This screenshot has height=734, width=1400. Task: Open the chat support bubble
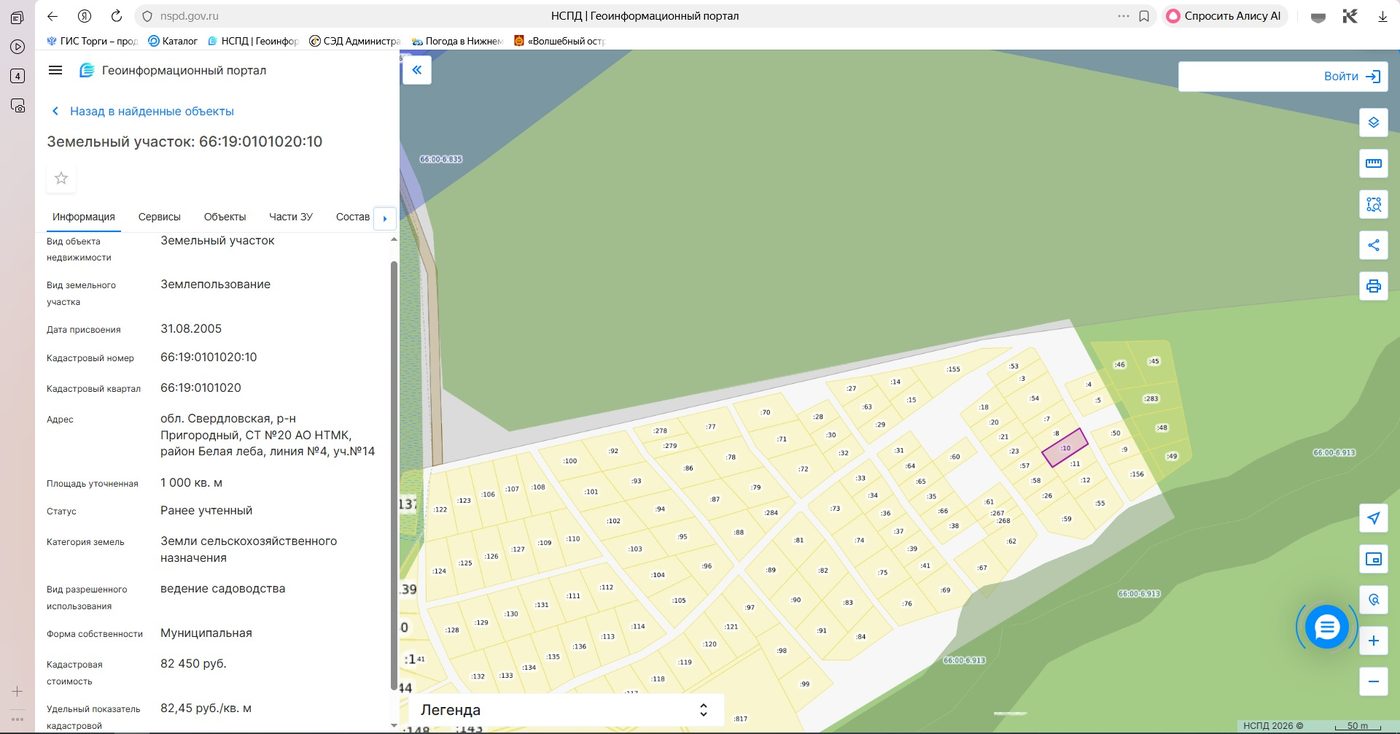pos(1327,627)
